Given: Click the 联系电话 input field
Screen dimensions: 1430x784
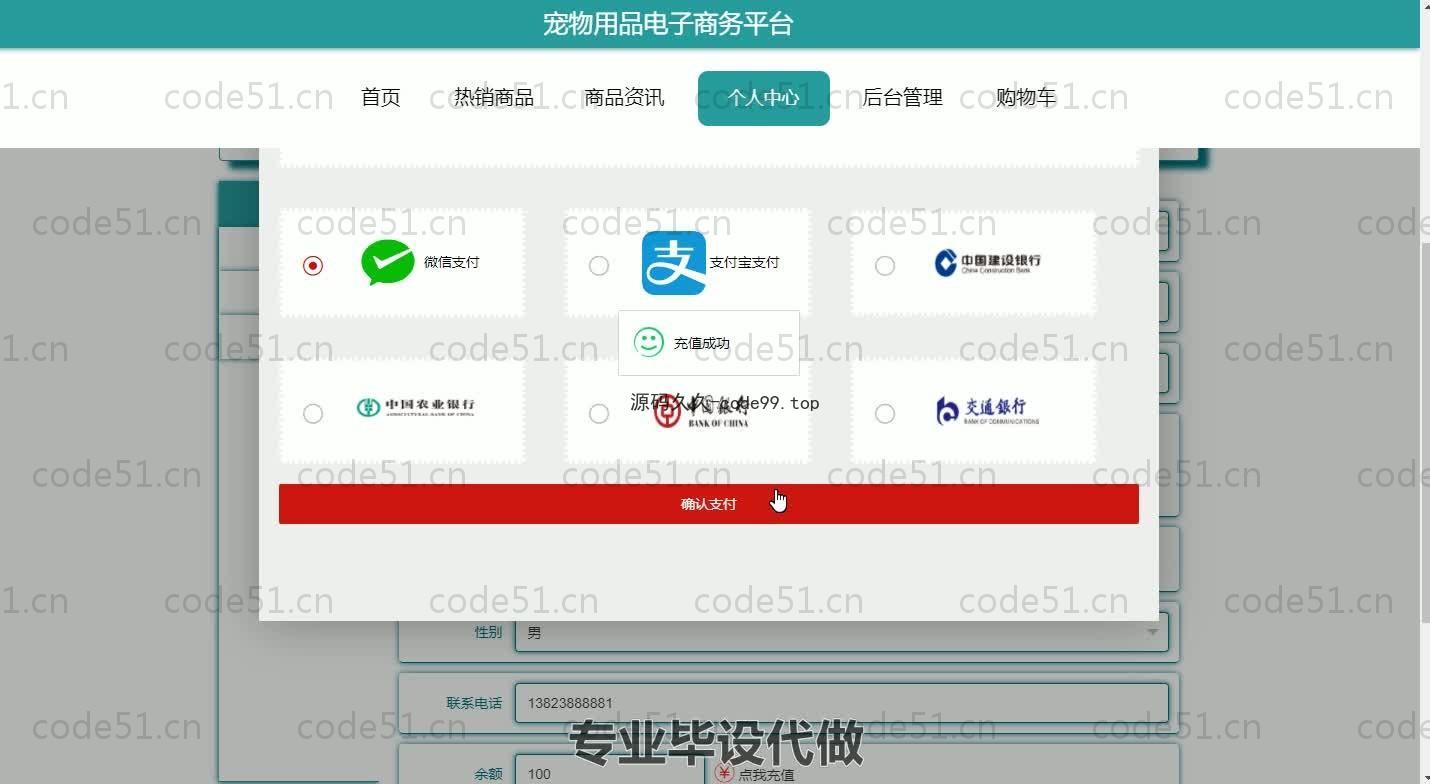Looking at the screenshot, I should click(841, 703).
